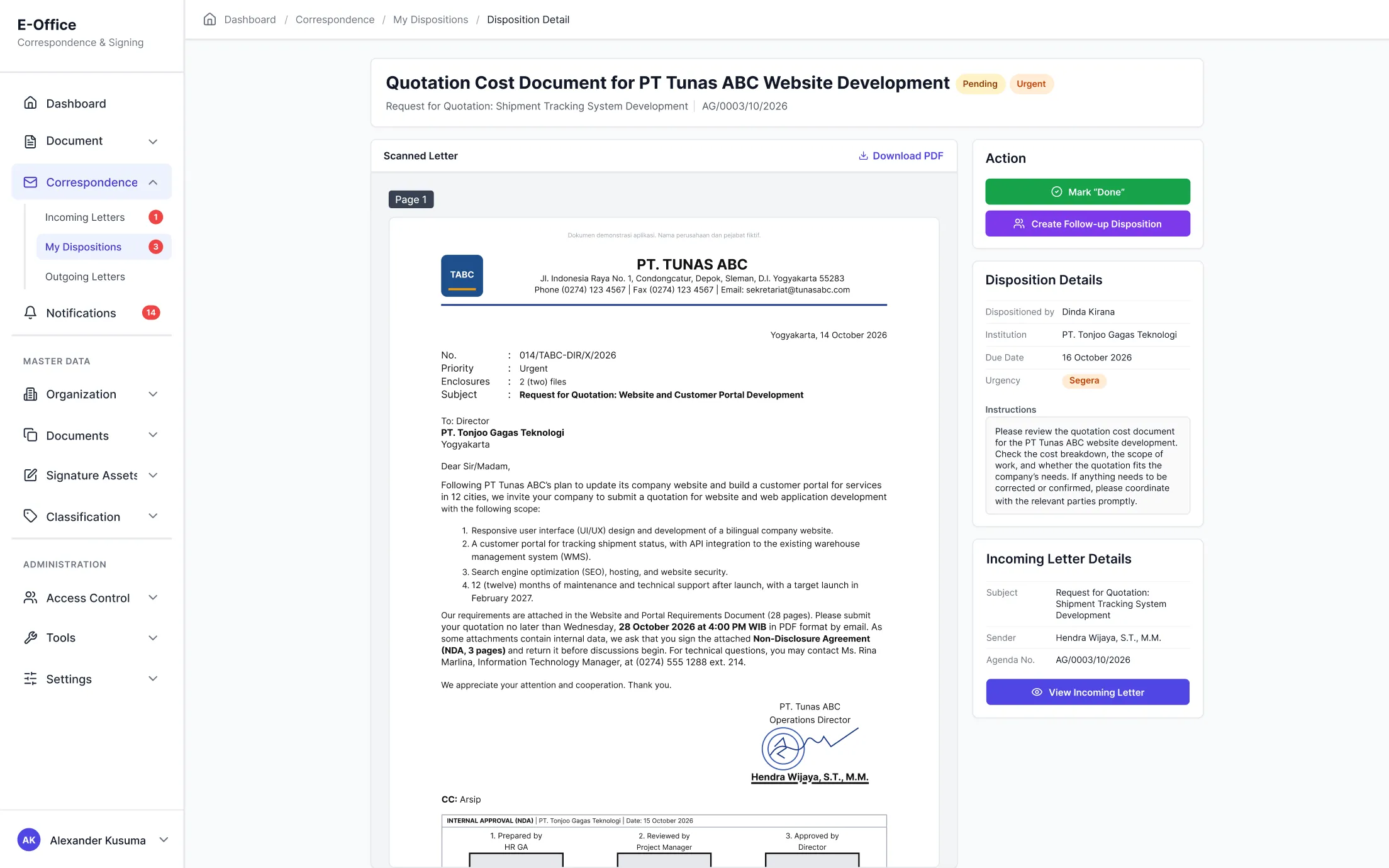1389x868 pixels.
Task: Click the home icon in breadcrumb
Action: tap(209, 19)
